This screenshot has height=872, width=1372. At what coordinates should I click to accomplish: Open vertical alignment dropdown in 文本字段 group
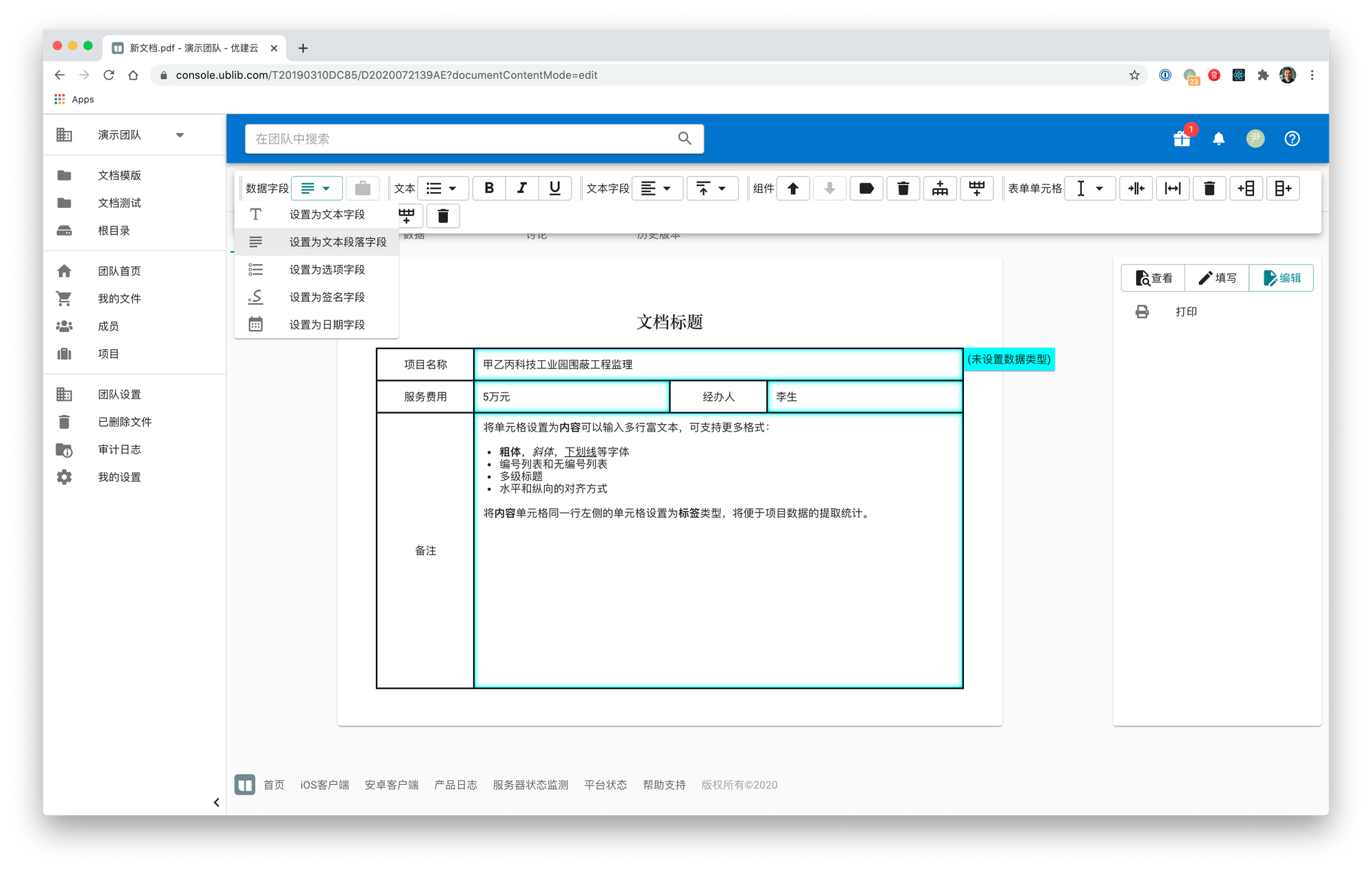[711, 188]
